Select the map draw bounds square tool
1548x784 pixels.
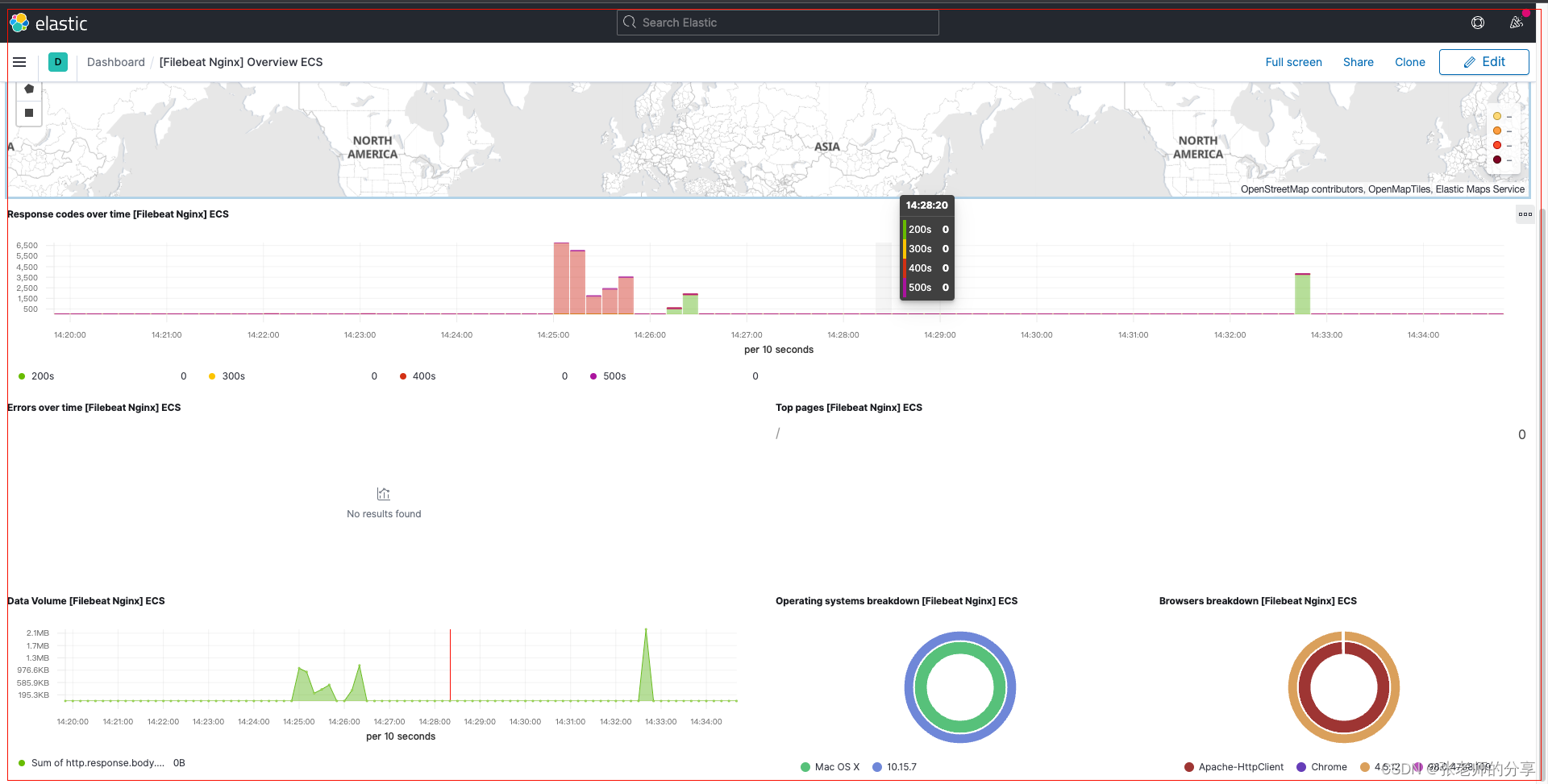coord(29,113)
